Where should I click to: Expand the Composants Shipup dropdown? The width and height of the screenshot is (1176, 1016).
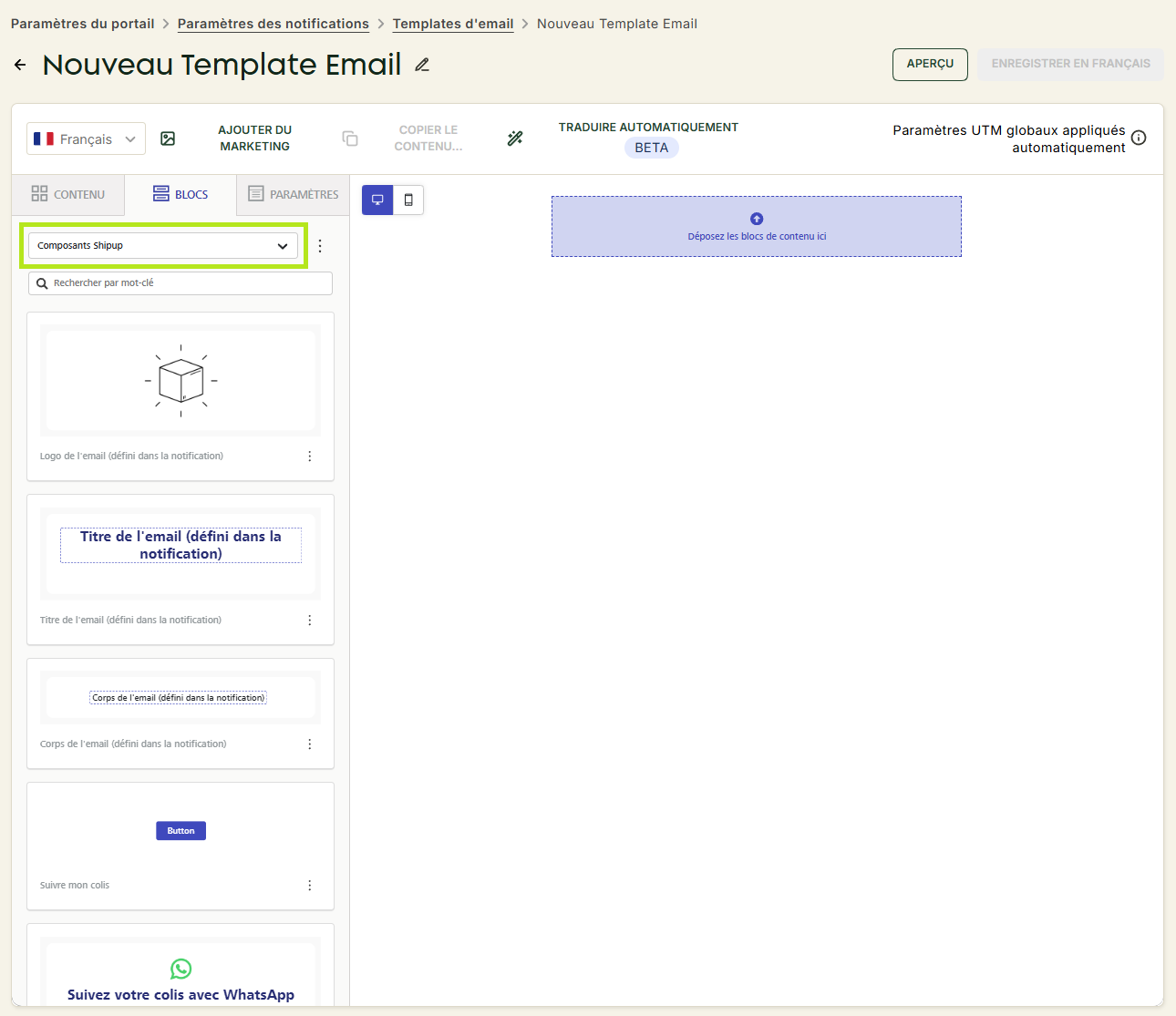163,246
